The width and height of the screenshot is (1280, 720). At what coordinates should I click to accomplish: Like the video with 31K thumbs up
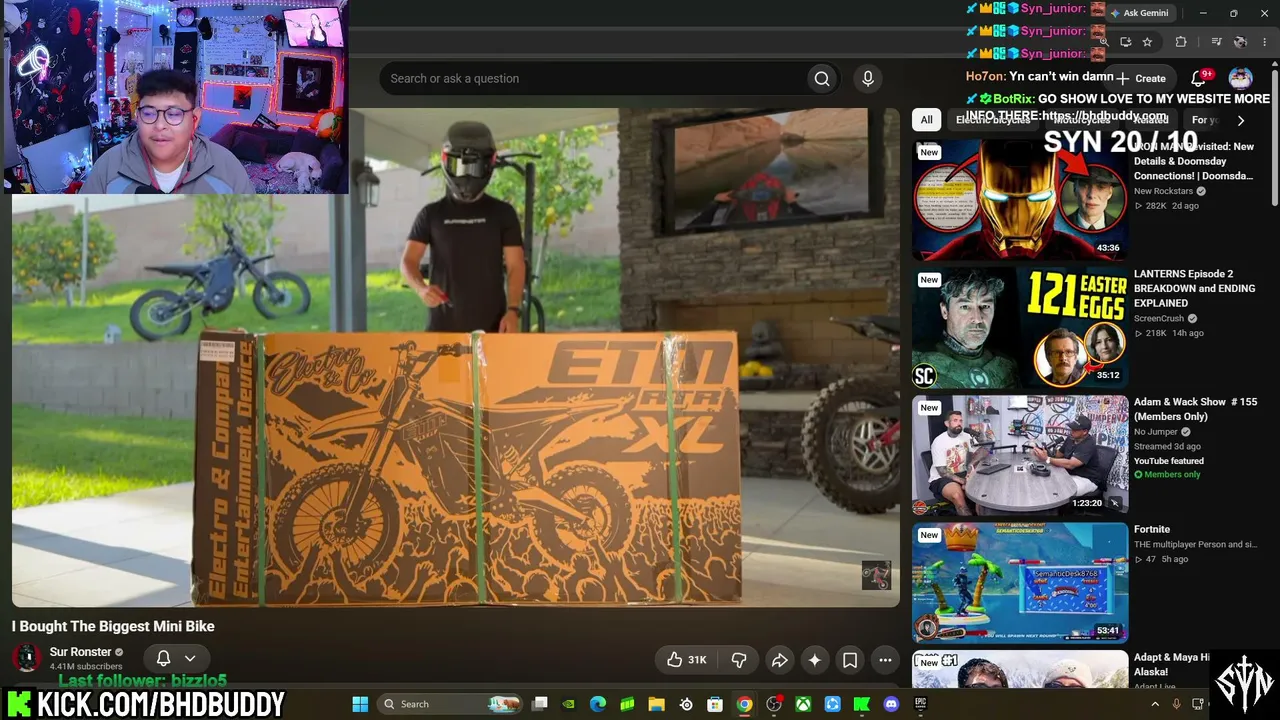point(686,660)
